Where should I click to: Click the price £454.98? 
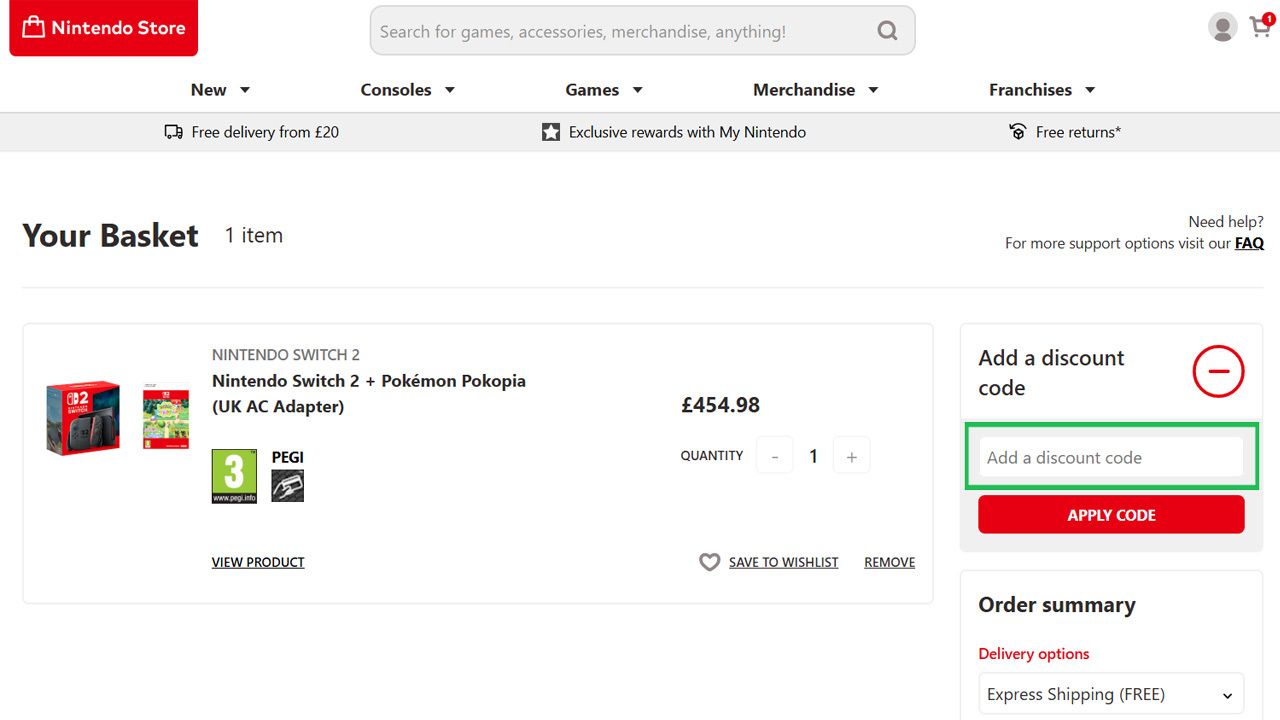click(720, 405)
